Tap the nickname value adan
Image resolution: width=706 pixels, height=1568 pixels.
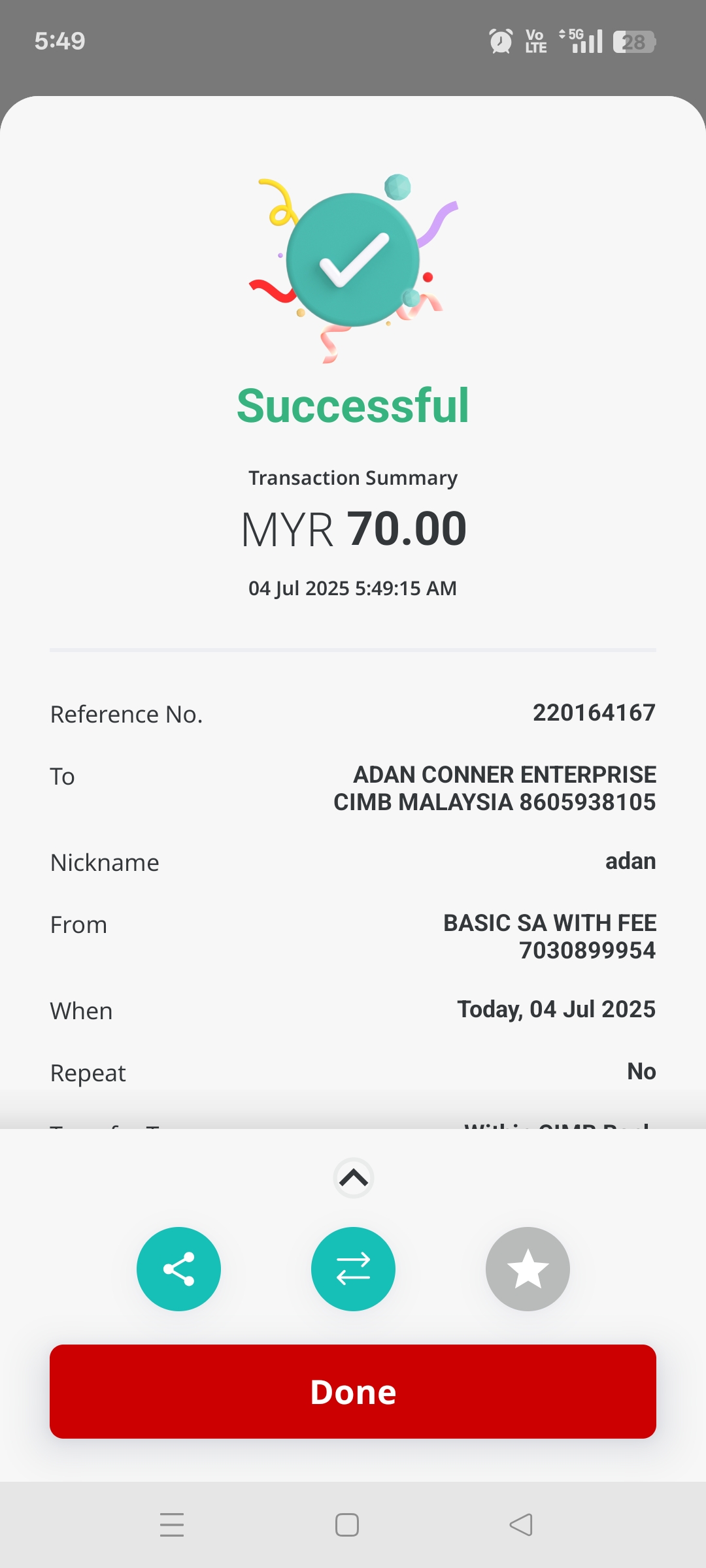pos(630,861)
